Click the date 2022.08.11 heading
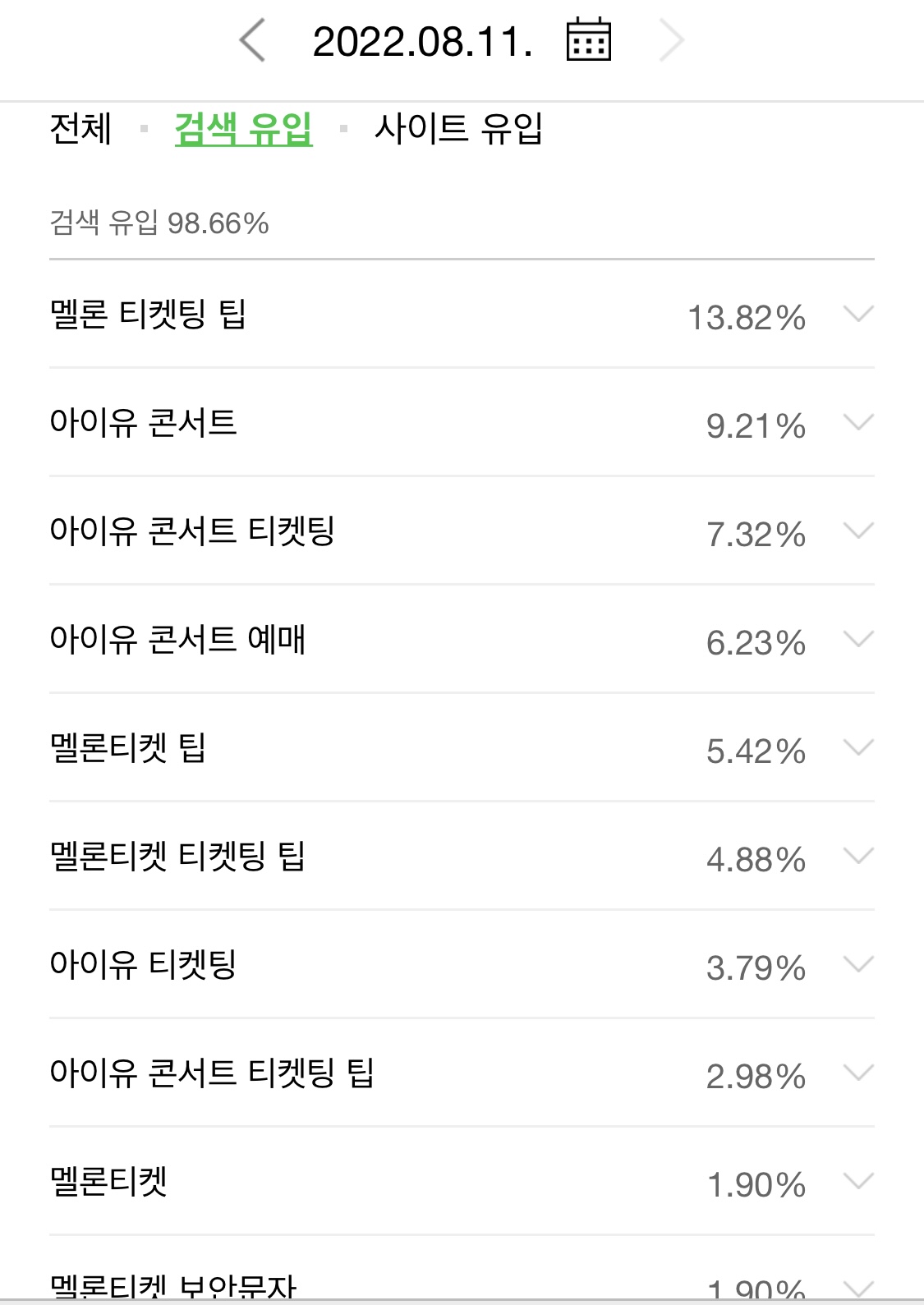Viewport: 924px width, 1305px height. click(x=427, y=39)
